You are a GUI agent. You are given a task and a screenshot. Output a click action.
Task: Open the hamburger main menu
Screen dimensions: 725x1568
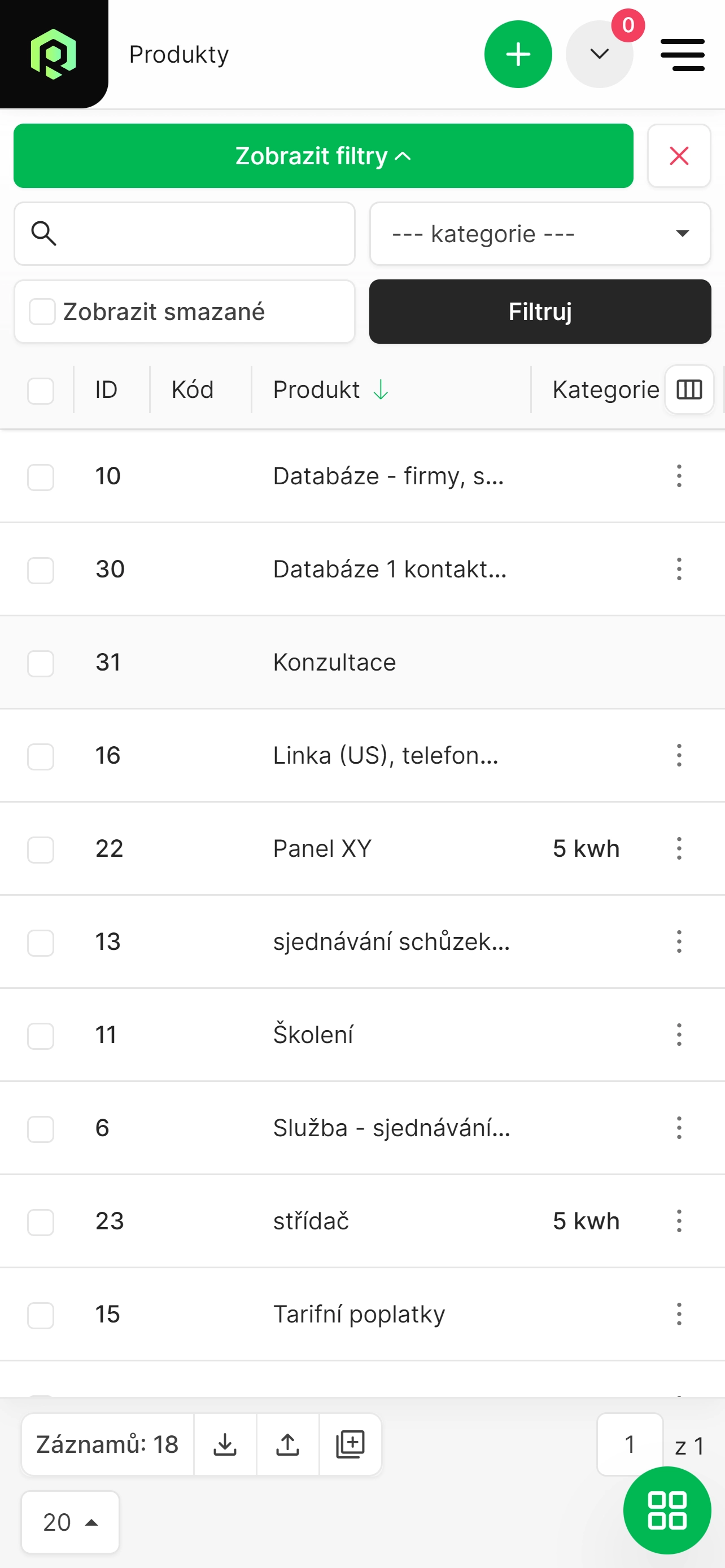(x=683, y=55)
